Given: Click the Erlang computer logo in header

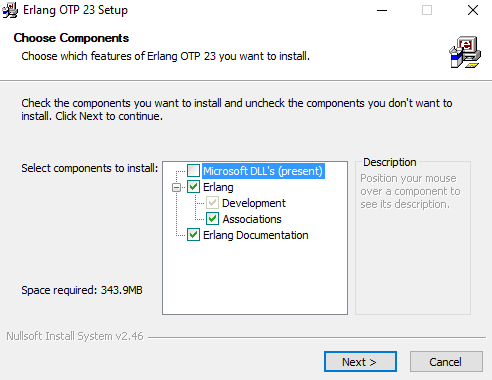Looking at the screenshot, I should [x=465, y=52].
